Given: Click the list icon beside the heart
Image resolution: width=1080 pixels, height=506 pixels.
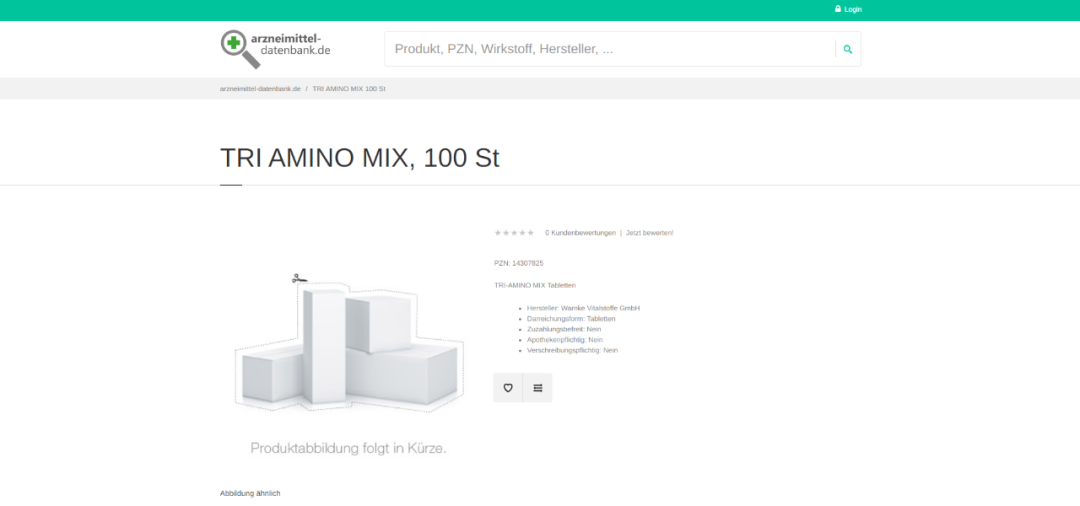Looking at the screenshot, I should (537, 388).
